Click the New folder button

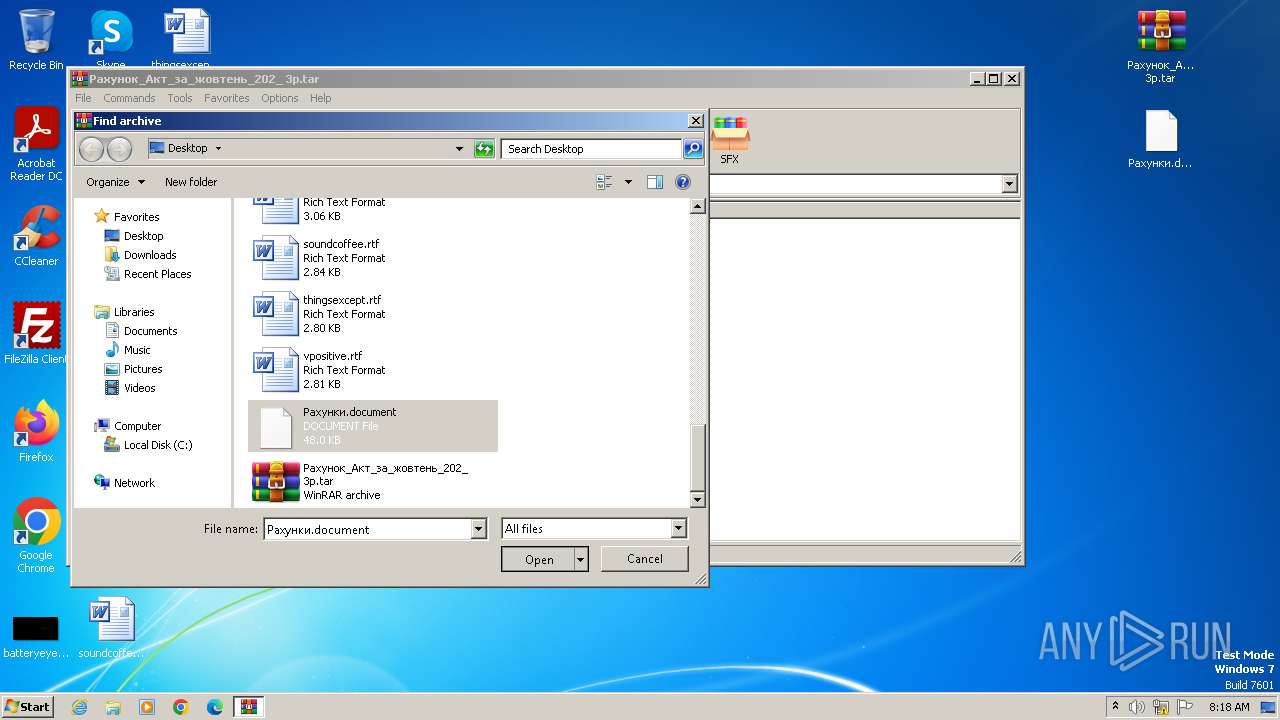(191, 182)
